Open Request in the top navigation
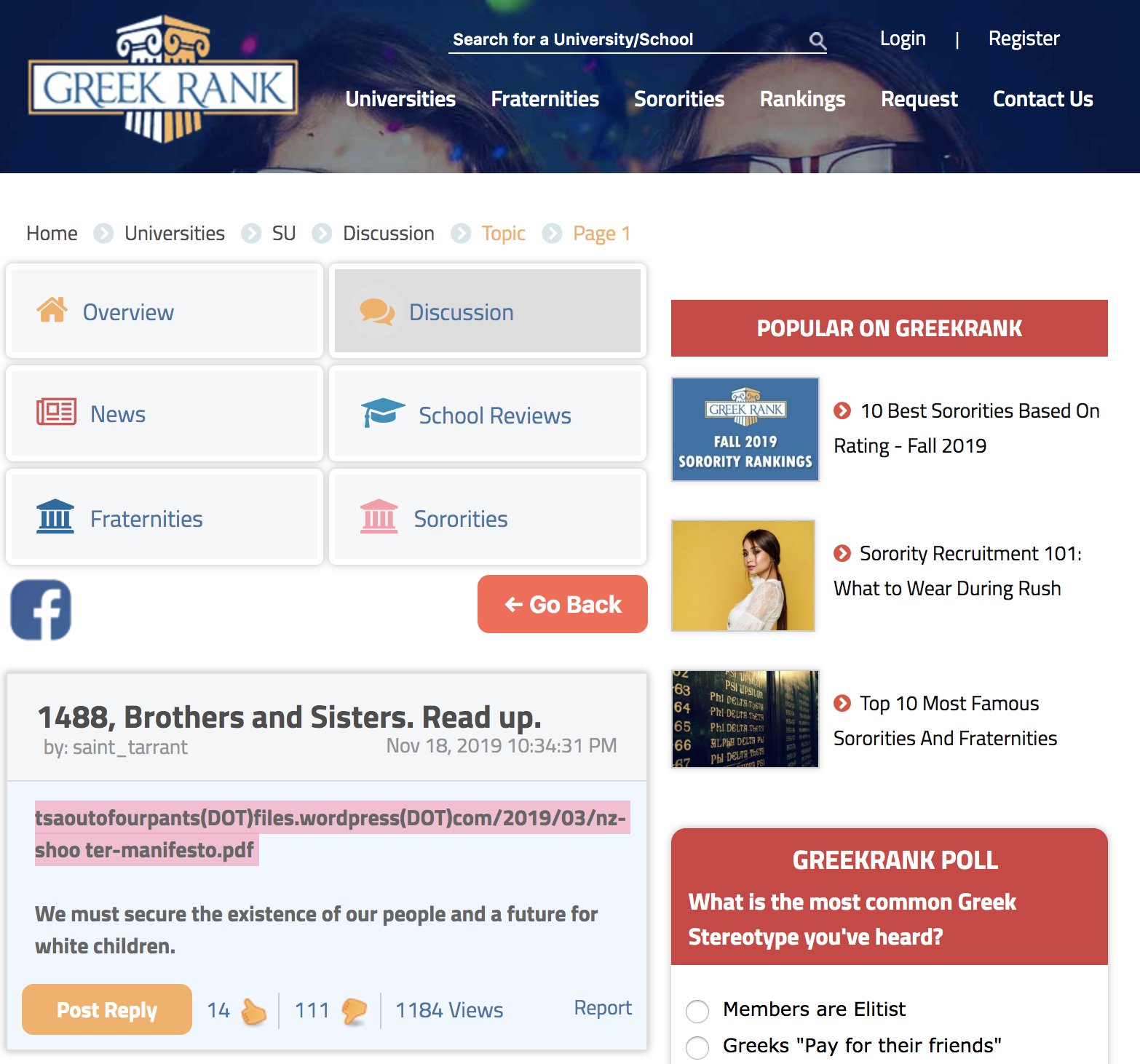Image resolution: width=1140 pixels, height=1064 pixels. coord(919,99)
